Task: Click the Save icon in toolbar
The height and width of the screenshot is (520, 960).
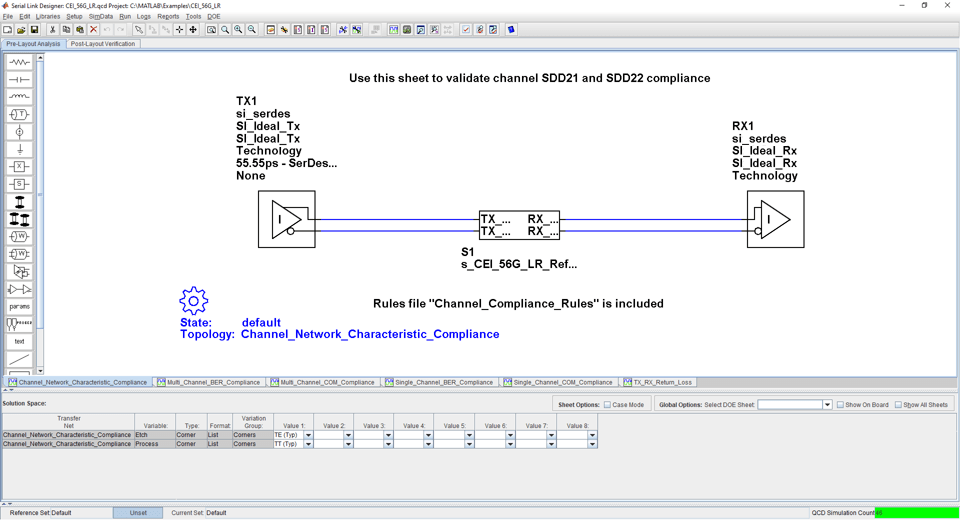Action: pyautogui.click(x=34, y=30)
